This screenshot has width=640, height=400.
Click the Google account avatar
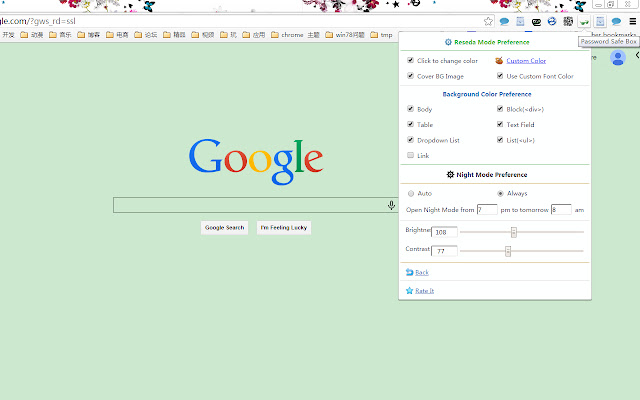[x=617, y=58]
